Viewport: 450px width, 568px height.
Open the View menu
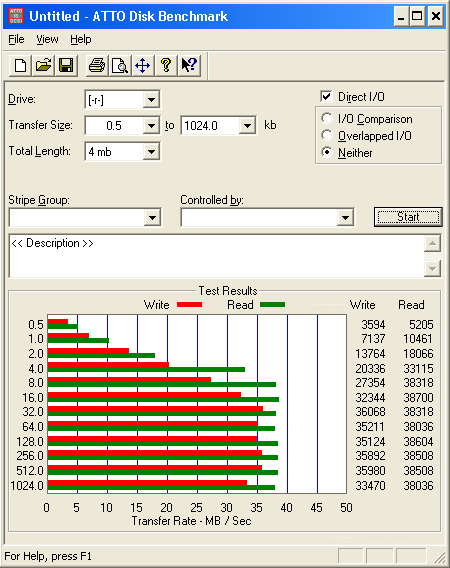tap(47, 39)
